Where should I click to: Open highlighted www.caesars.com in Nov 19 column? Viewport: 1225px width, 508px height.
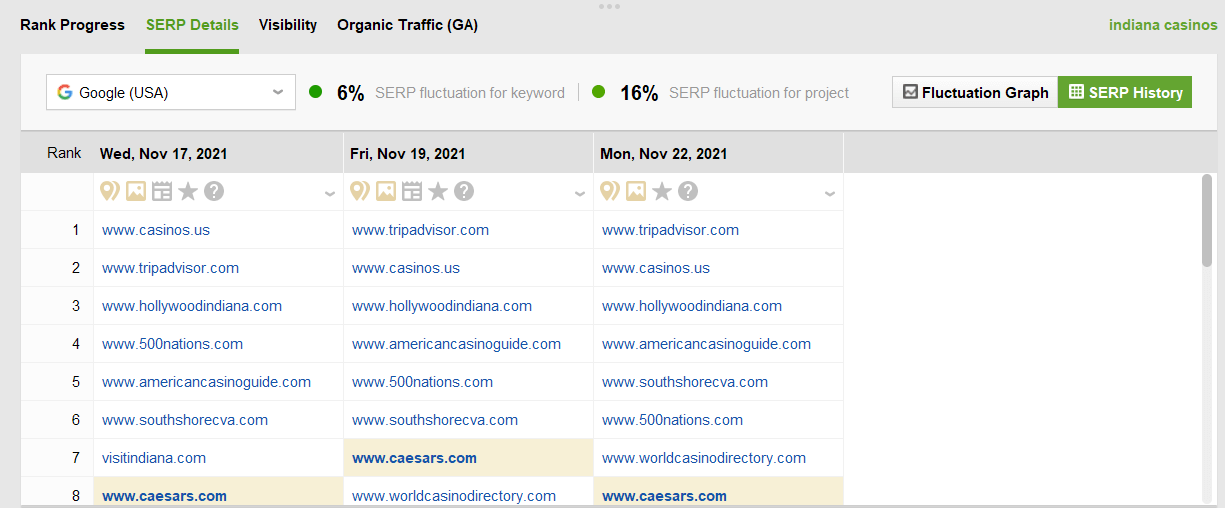[x=414, y=458]
